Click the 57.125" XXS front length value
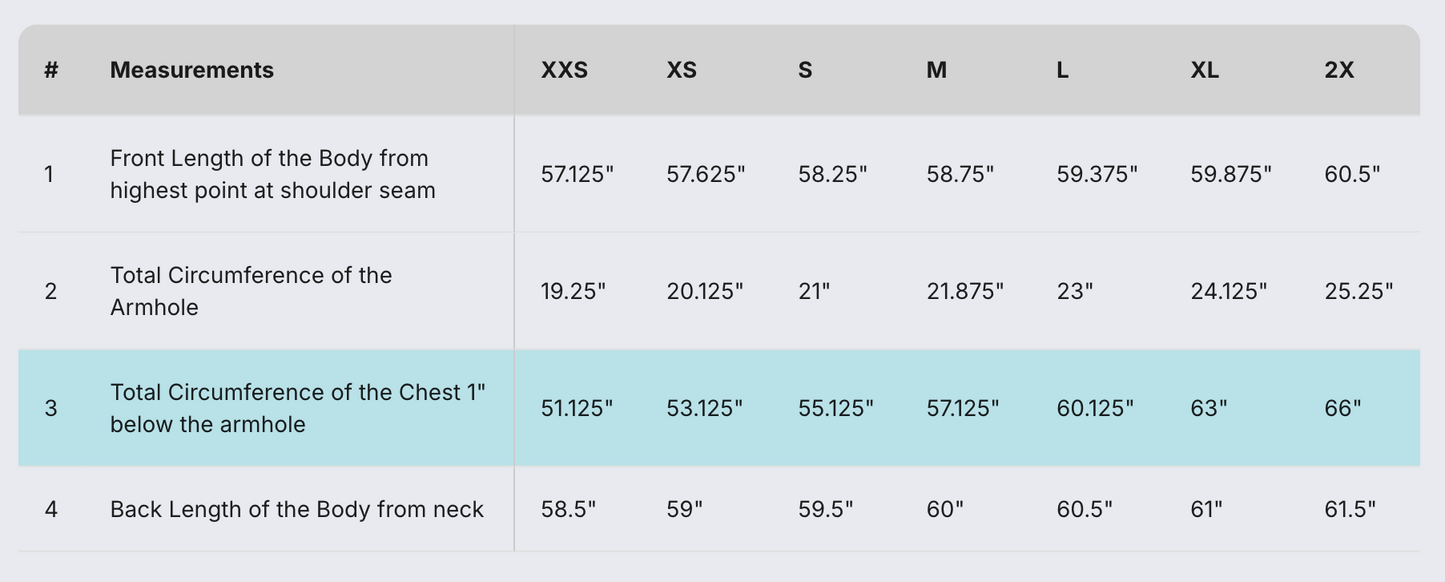Viewport: 1445px width, 582px height. [x=577, y=174]
